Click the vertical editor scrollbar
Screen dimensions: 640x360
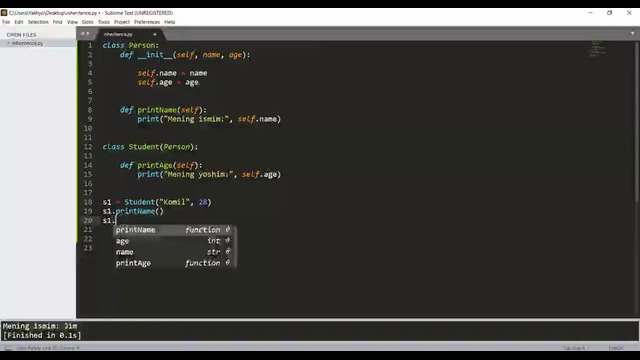[x=637, y=122]
